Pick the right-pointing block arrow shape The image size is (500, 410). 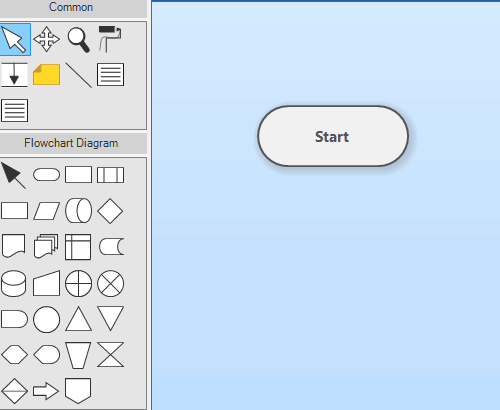pos(46,391)
